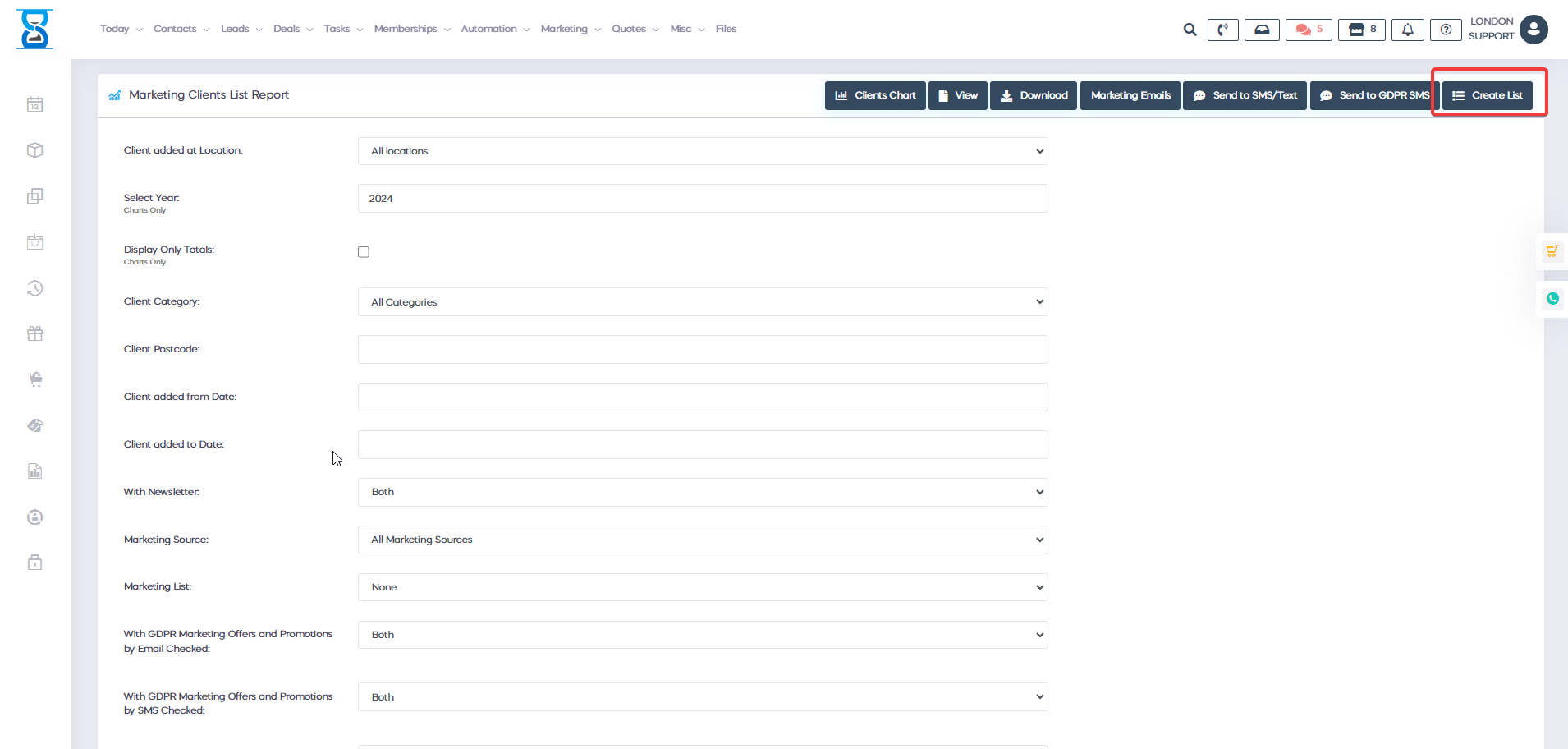1568x749 pixels.
Task: Click the notifications bell icon
Action: coord(1407,30)
